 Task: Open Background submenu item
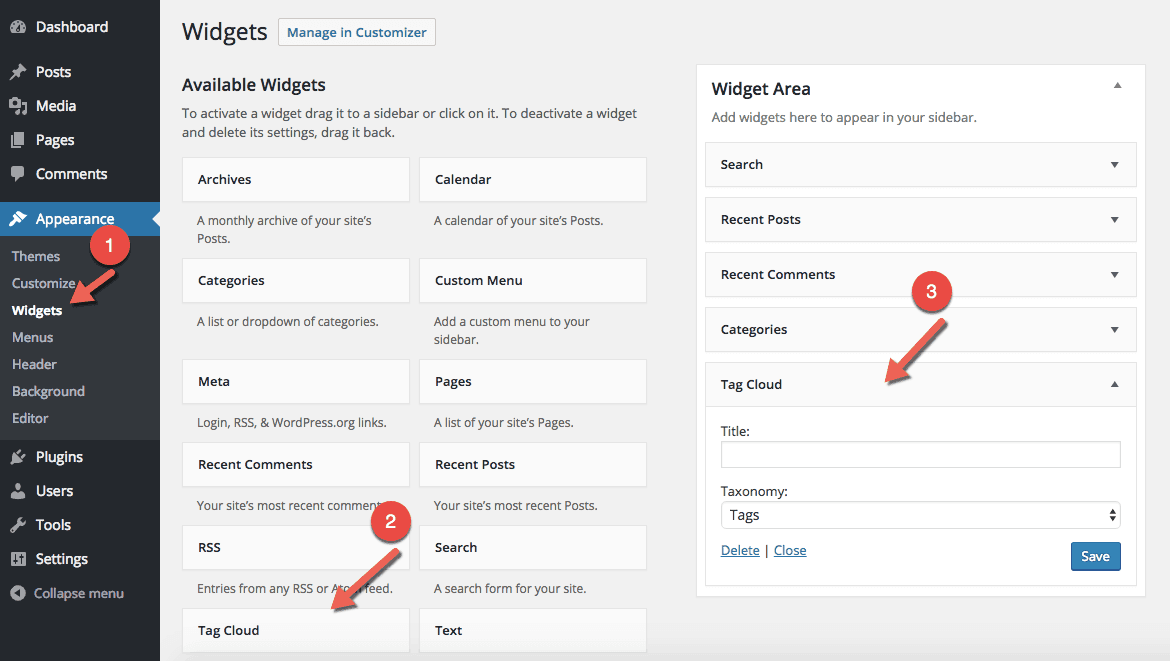(x=49, y=391)
